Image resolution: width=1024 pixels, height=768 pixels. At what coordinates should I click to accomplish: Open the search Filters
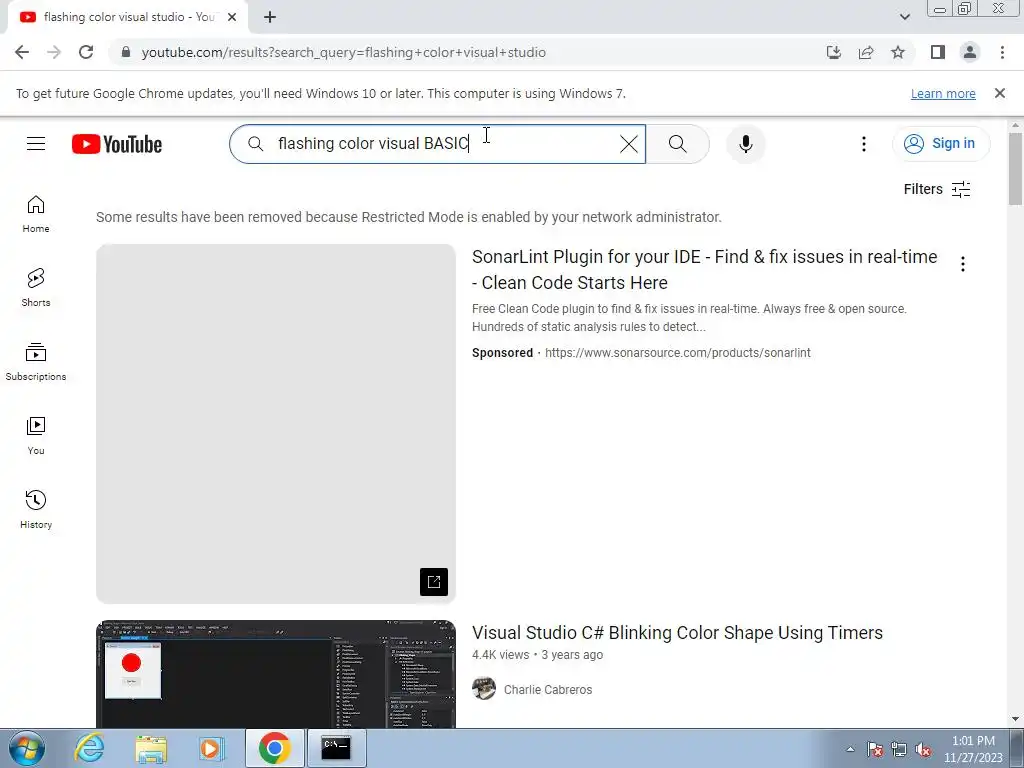tap(937, 189)
